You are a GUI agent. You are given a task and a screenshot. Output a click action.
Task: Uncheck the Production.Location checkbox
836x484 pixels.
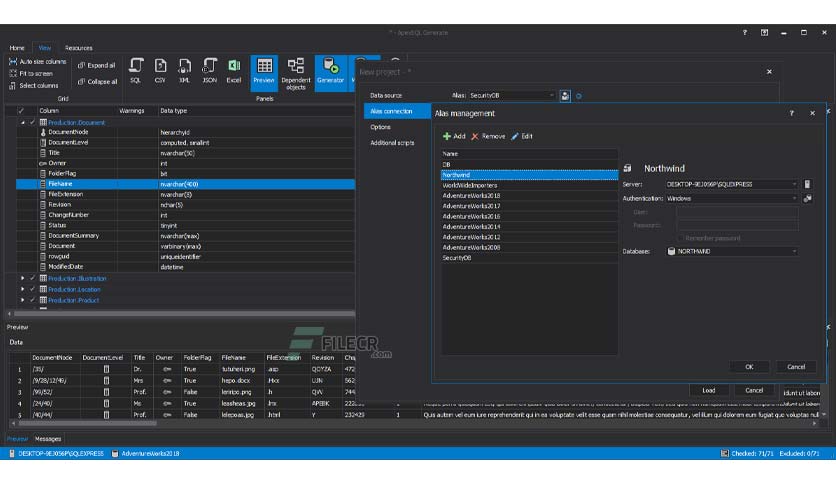tap(33, 289)
